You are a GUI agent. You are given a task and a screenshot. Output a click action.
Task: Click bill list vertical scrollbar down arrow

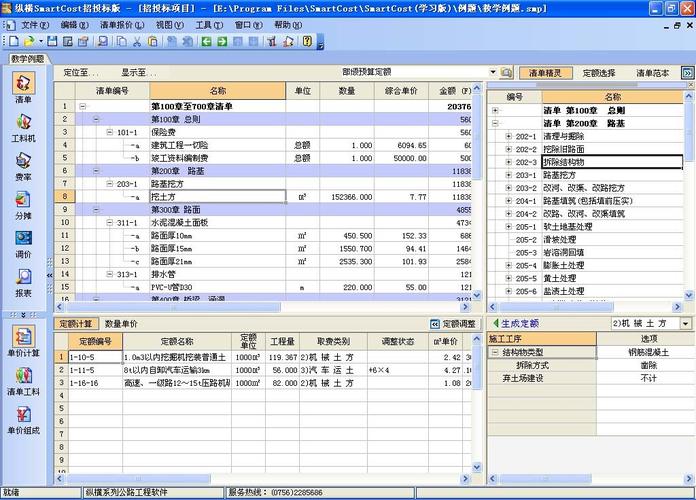pos(477,295)
